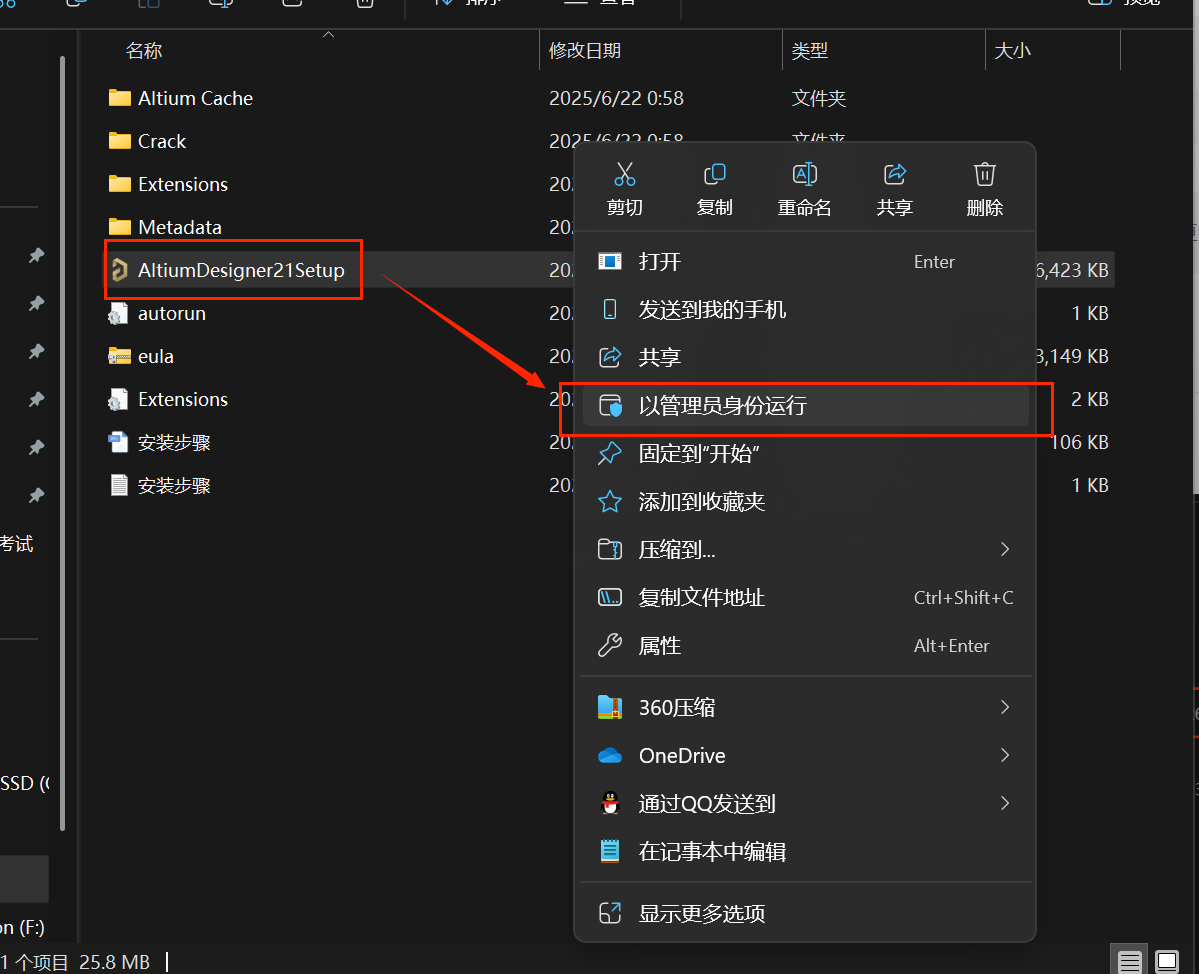1199x974 pixels.
Task: Click the Altium Cache folder icon
Action: (119, 97)
